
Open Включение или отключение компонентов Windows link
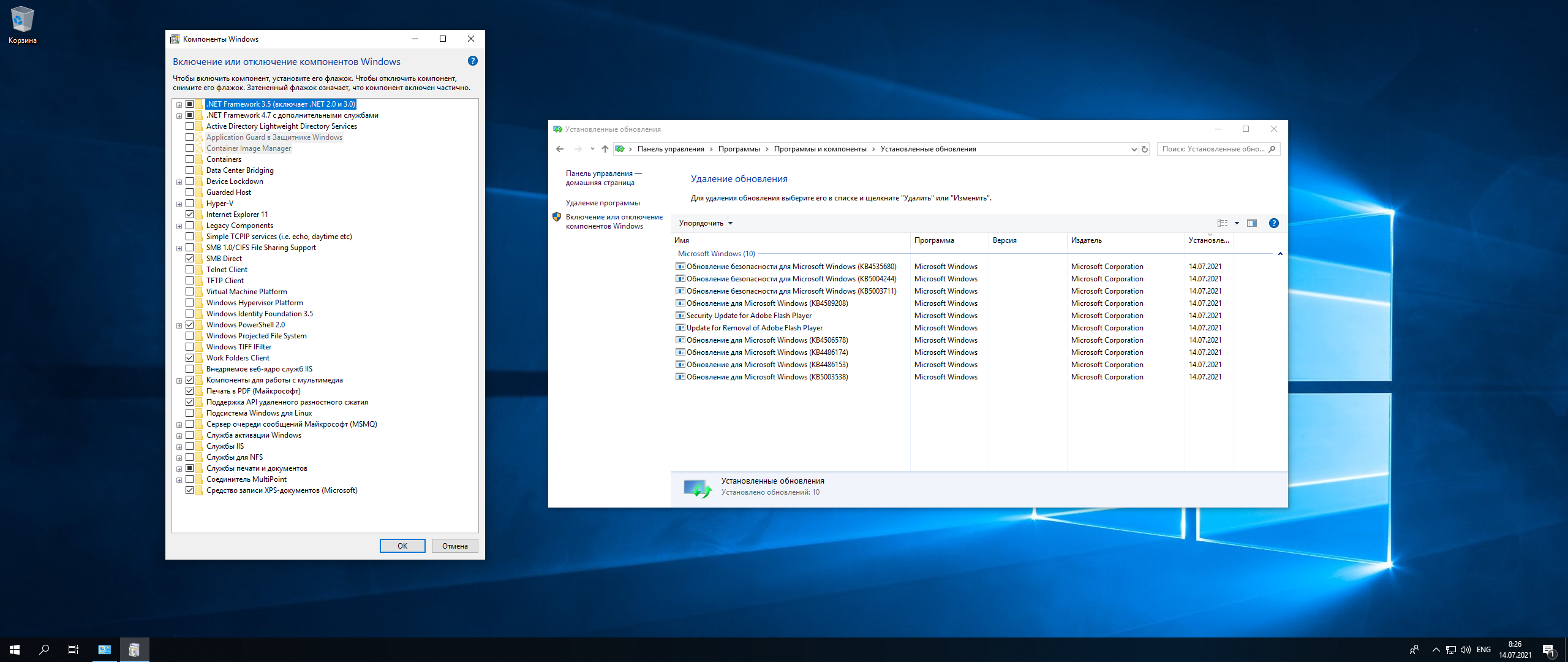click(x=614, y=221)
